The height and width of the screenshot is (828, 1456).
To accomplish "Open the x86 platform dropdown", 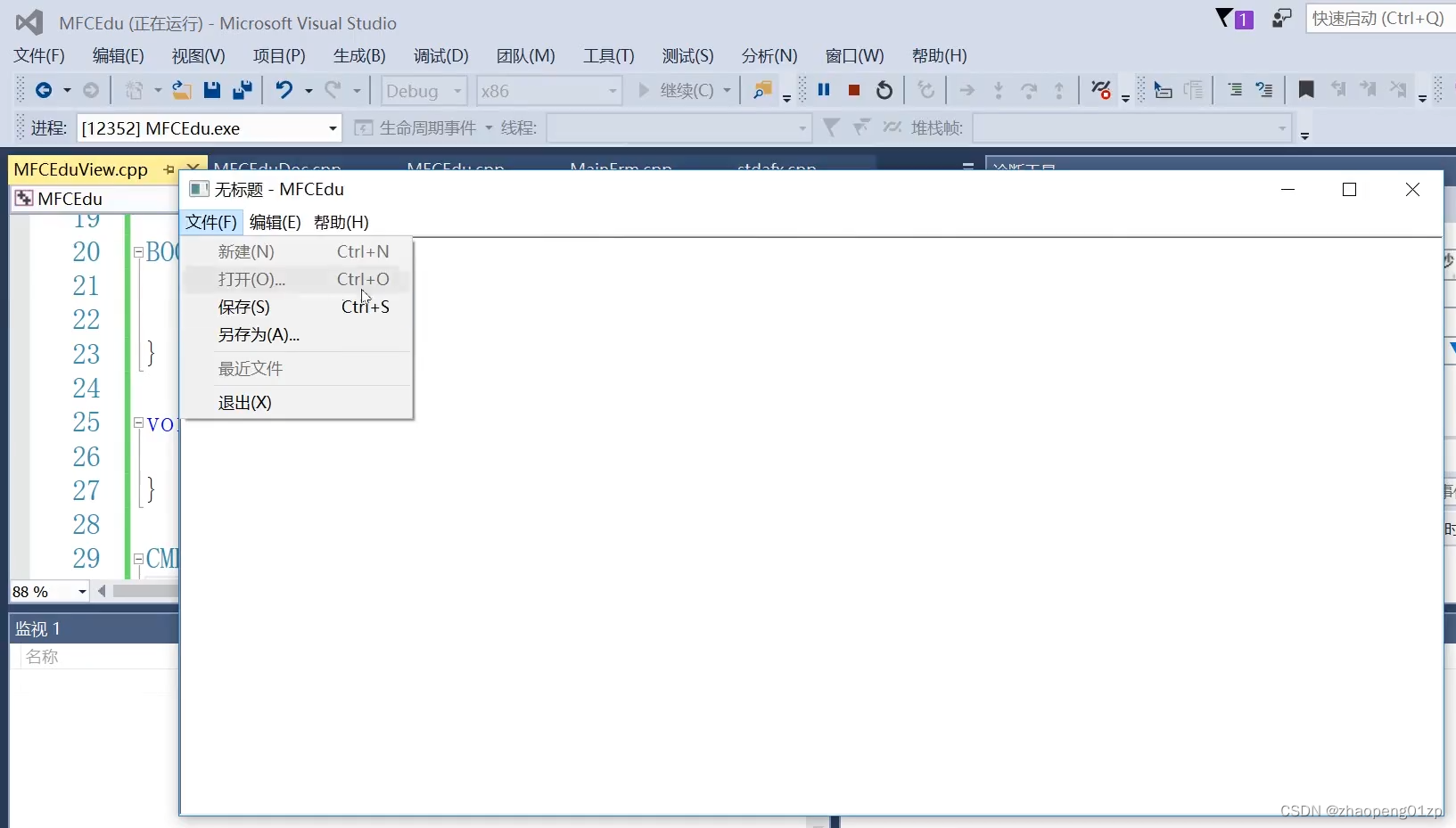I will pyautogui.click(x=547, y=91).
